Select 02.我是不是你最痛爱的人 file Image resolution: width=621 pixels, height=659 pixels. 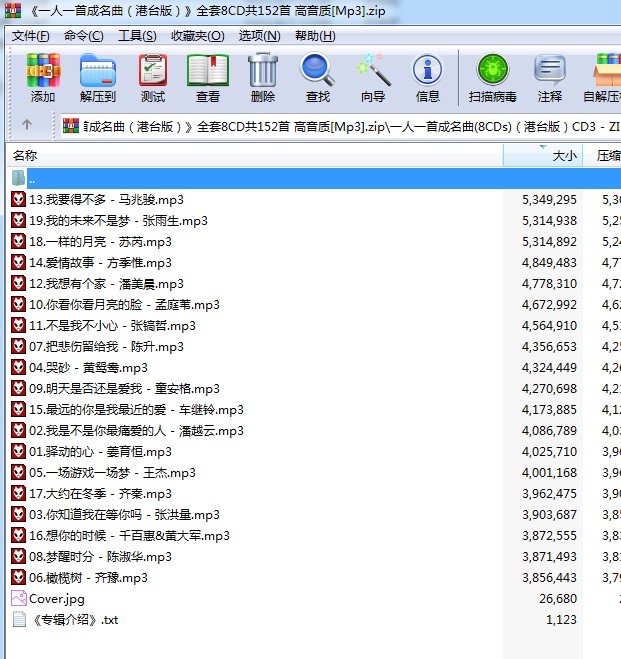[137, 431]
